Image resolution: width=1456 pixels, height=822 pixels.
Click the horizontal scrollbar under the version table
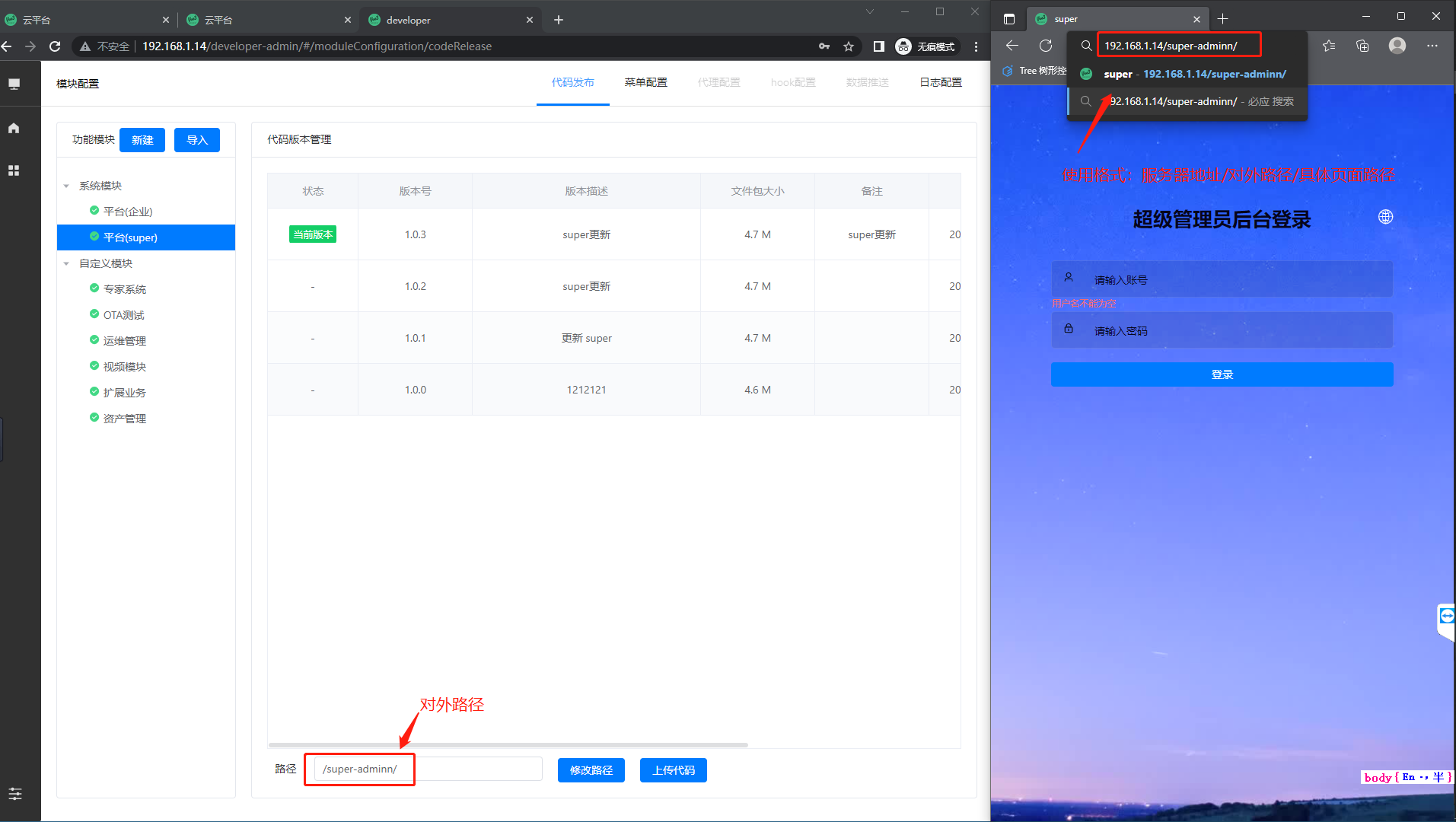(508, 744)
